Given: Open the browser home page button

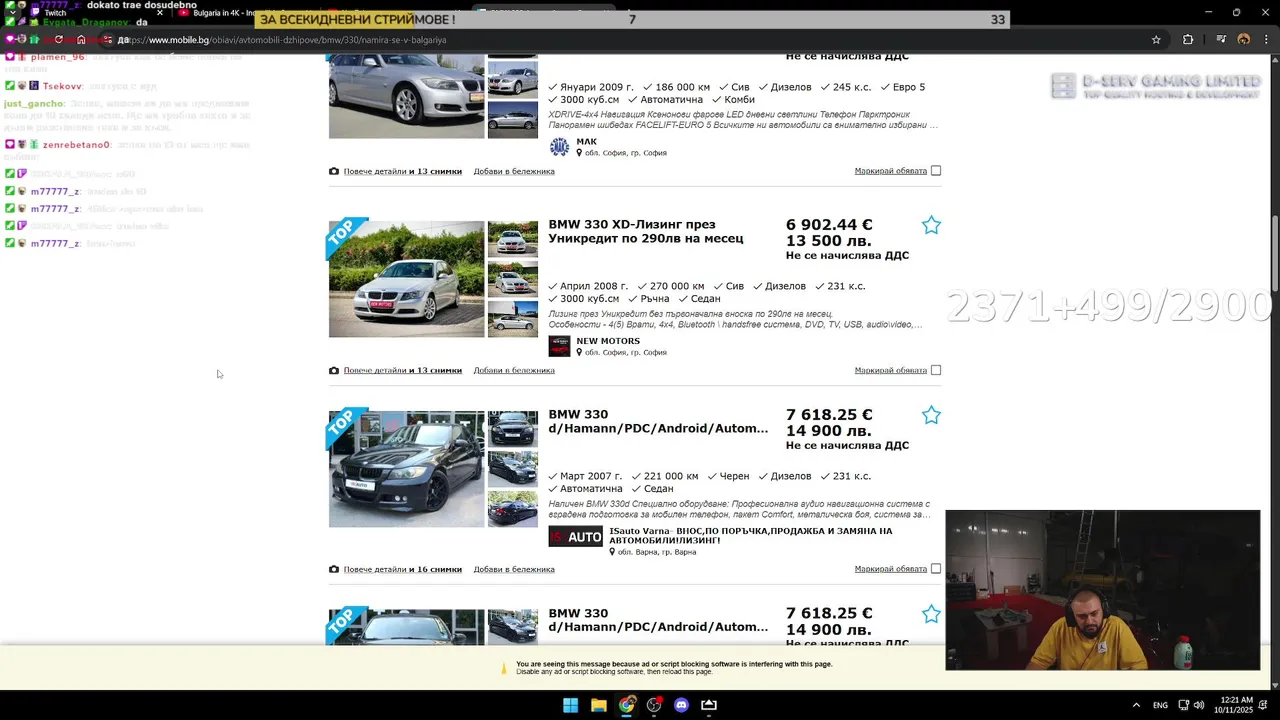Looking at the screenshot, I should coord(81,39).
